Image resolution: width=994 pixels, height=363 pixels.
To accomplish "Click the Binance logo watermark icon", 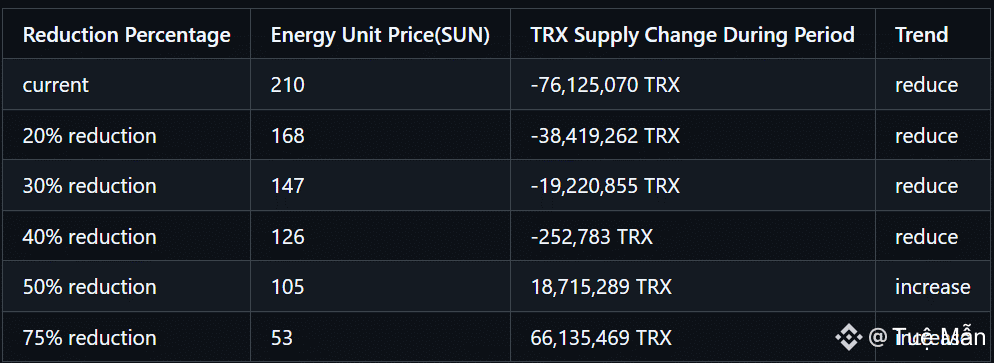I will click(x=848, y=337).
